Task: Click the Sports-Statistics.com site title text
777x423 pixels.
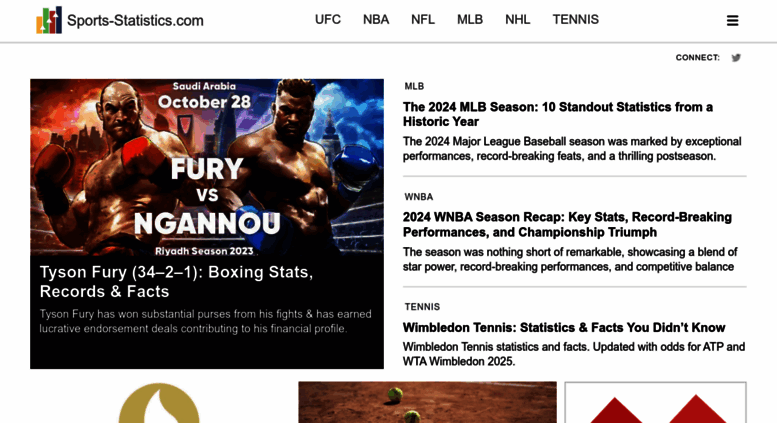Action: 135,20
